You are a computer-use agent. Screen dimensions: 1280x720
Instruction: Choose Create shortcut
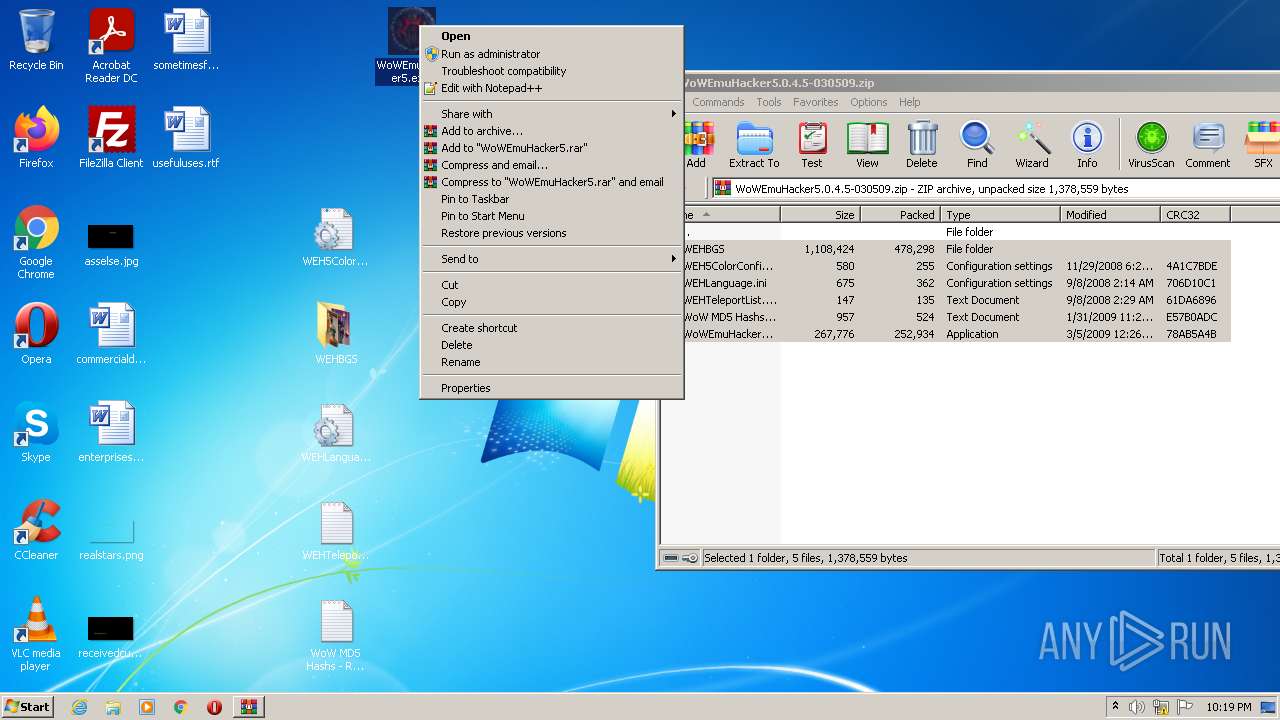(551, 328)
